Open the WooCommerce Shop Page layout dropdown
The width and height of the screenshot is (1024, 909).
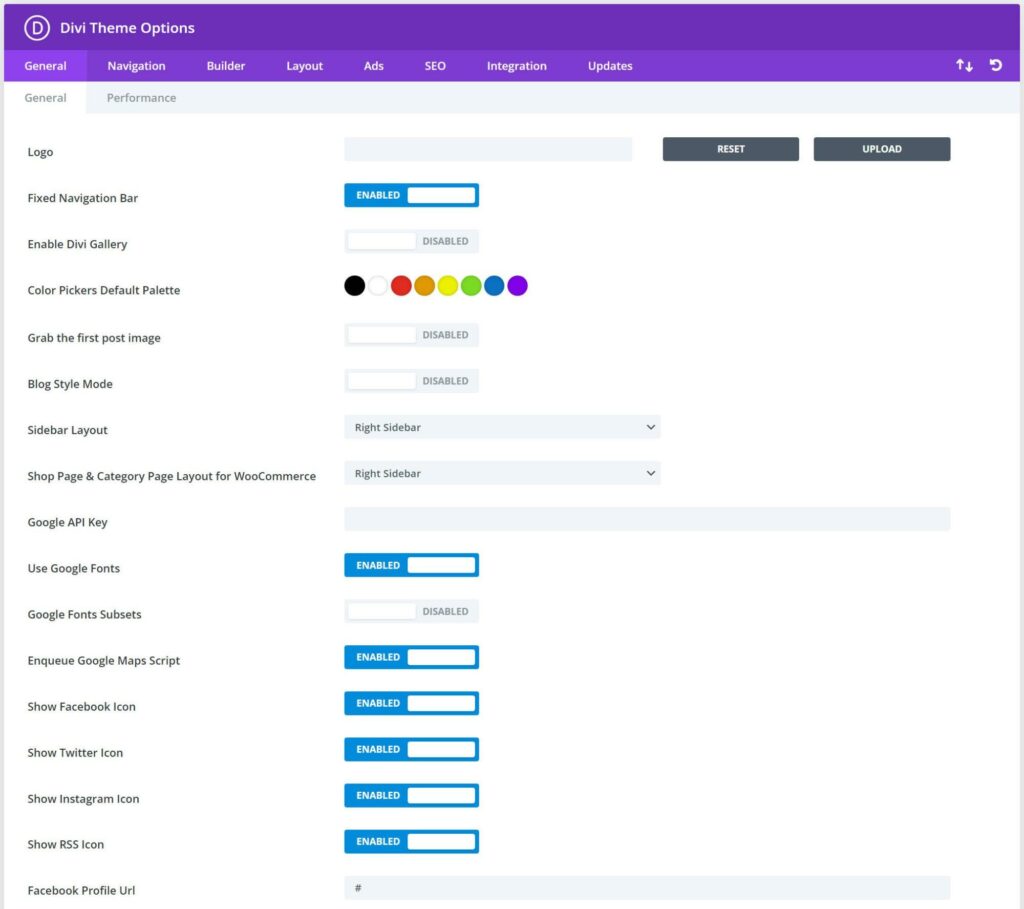pyautogui.click(x=502, y=473)
